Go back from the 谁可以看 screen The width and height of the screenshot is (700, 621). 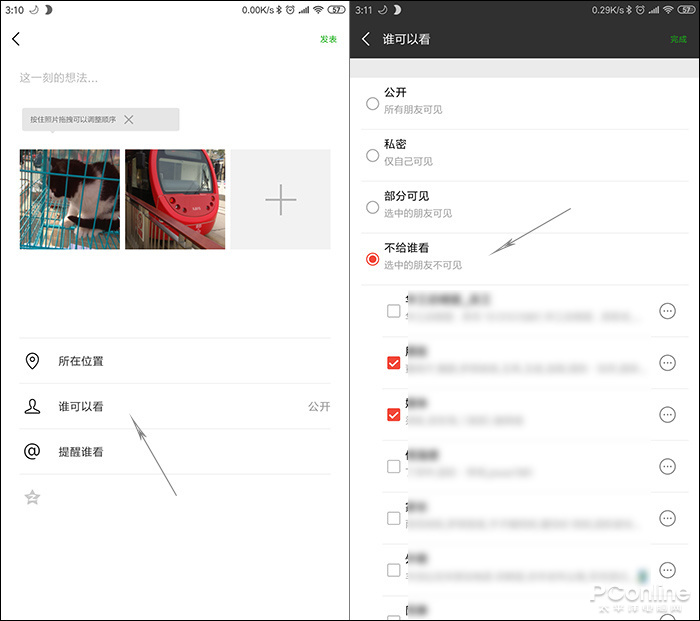click(366, 39)
